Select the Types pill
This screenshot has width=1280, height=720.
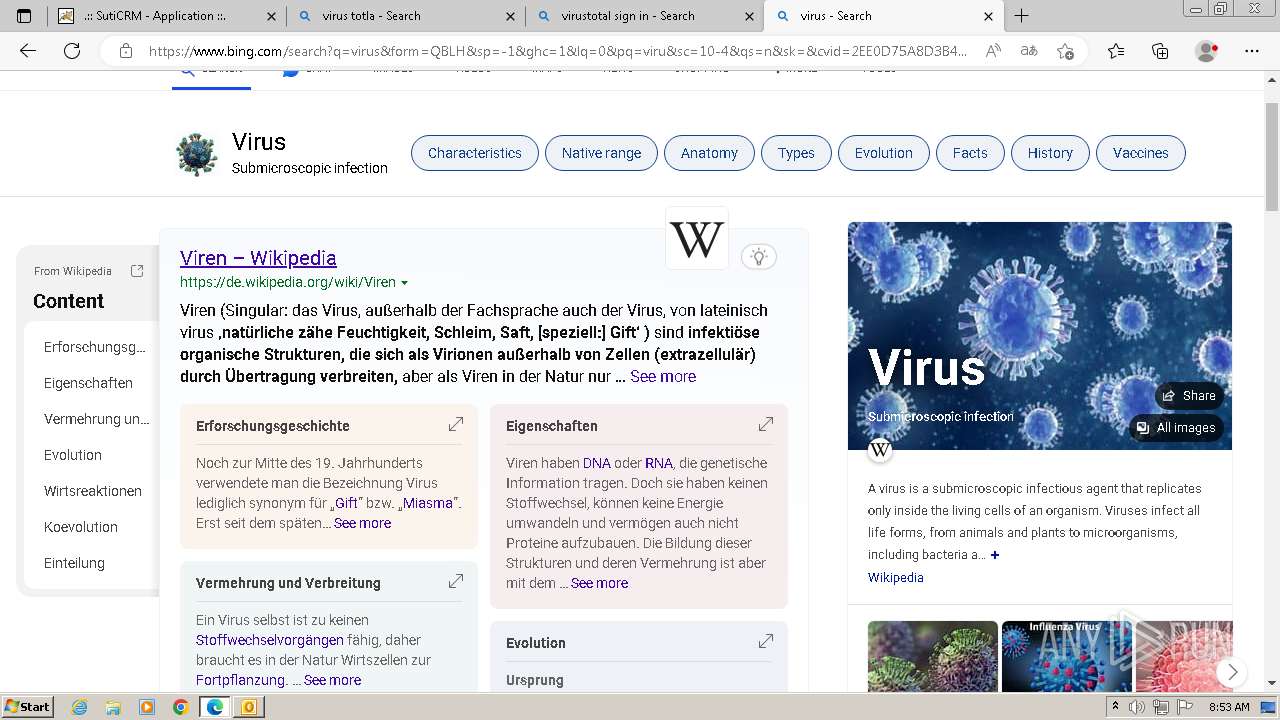pos(796,153)
